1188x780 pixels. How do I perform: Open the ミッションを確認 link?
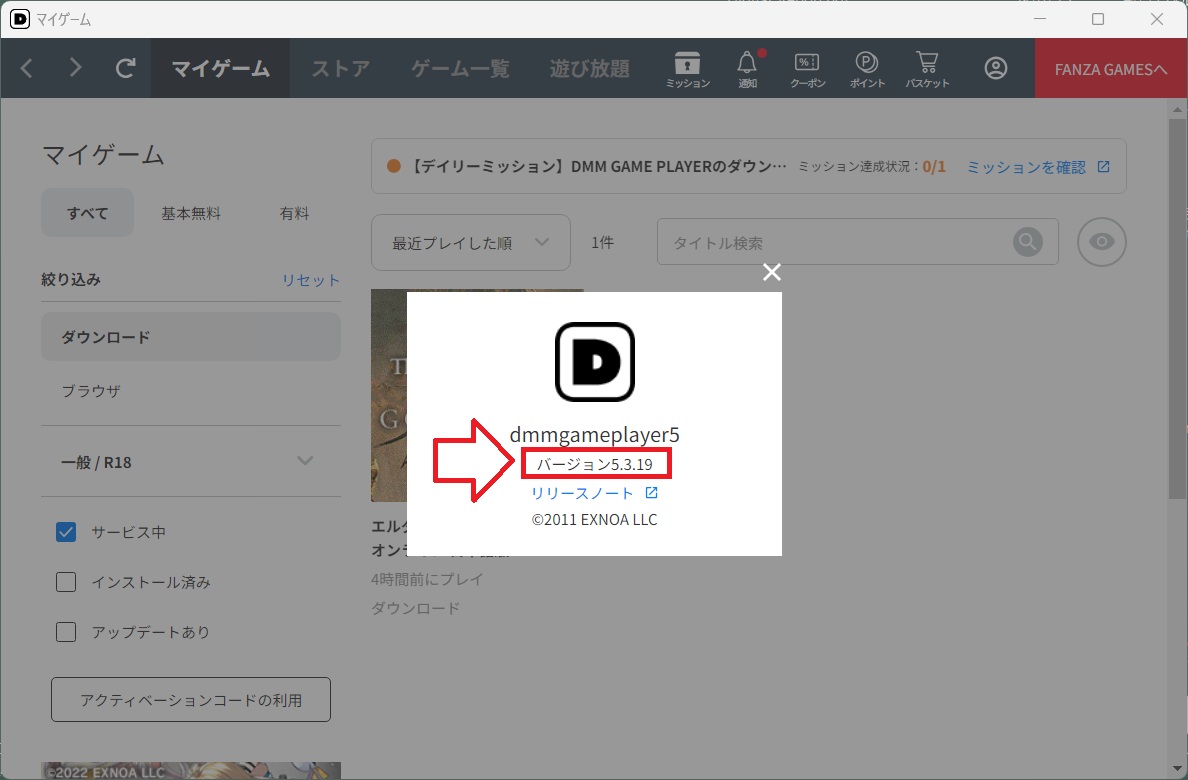tap(1027, 167)
